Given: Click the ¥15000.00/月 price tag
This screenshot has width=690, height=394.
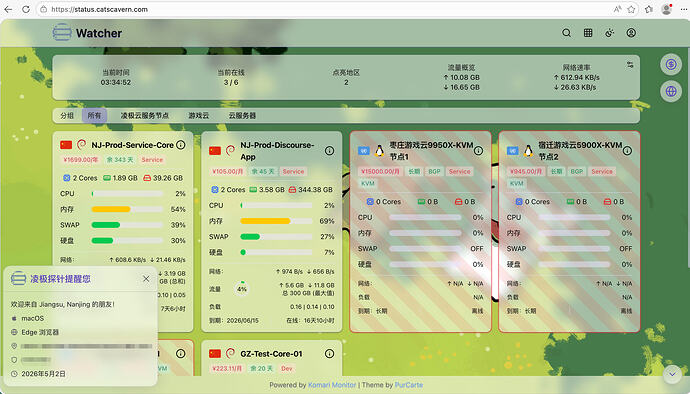Looking at the screenshot, I should [380, 172].
